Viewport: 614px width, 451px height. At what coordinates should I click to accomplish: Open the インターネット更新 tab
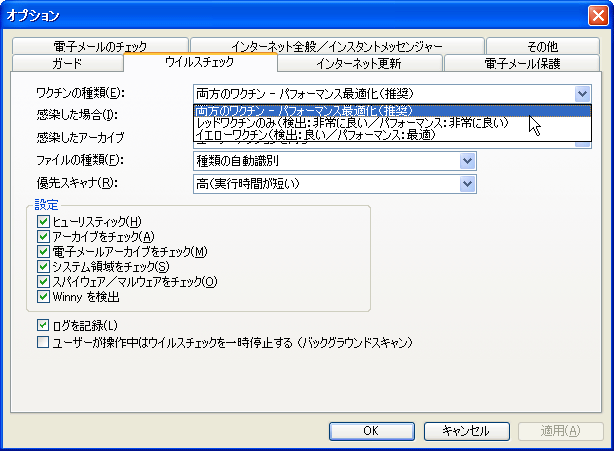pyautogui.click(x=359, y=63)
